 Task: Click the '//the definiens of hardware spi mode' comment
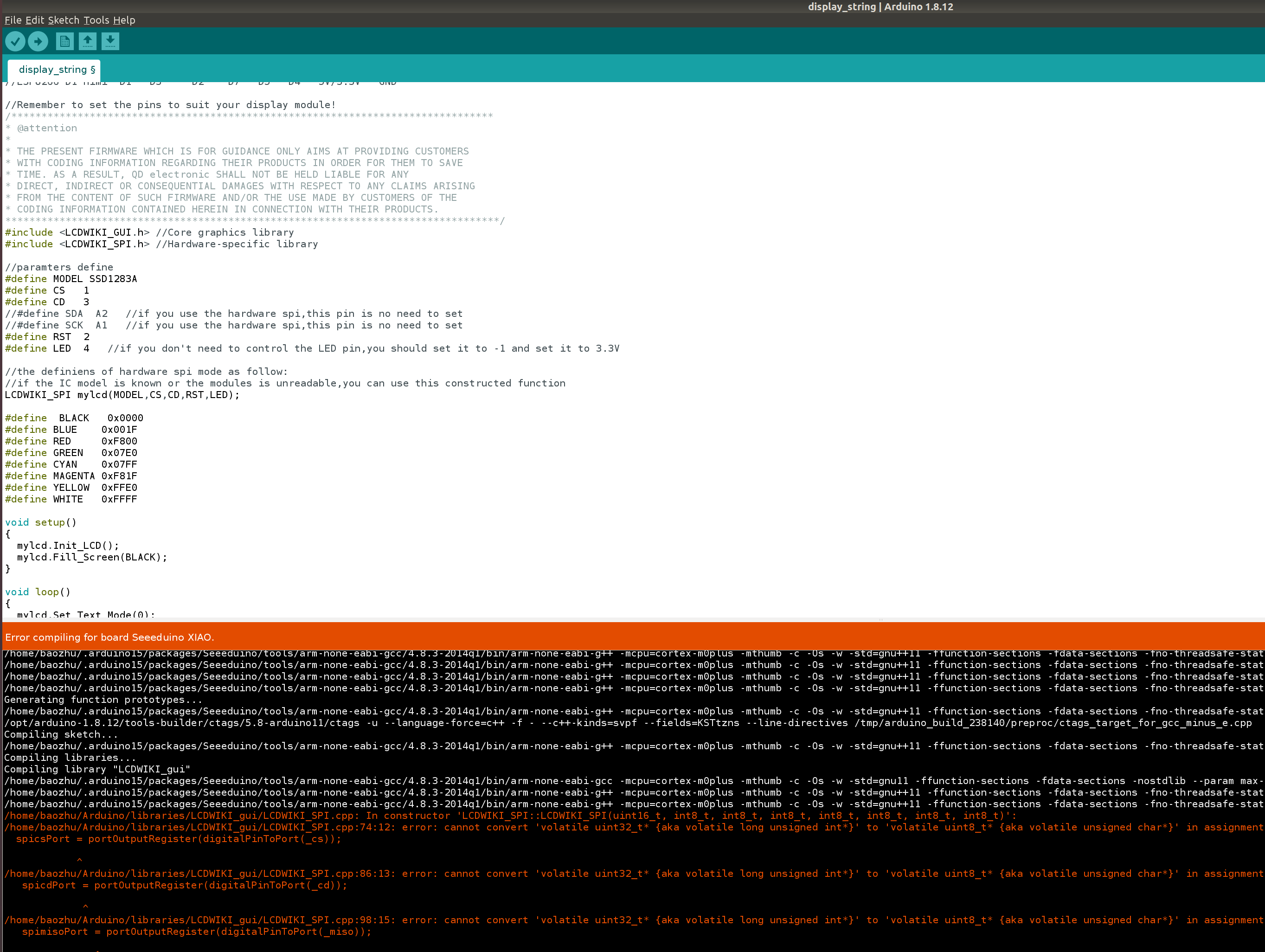147,371
